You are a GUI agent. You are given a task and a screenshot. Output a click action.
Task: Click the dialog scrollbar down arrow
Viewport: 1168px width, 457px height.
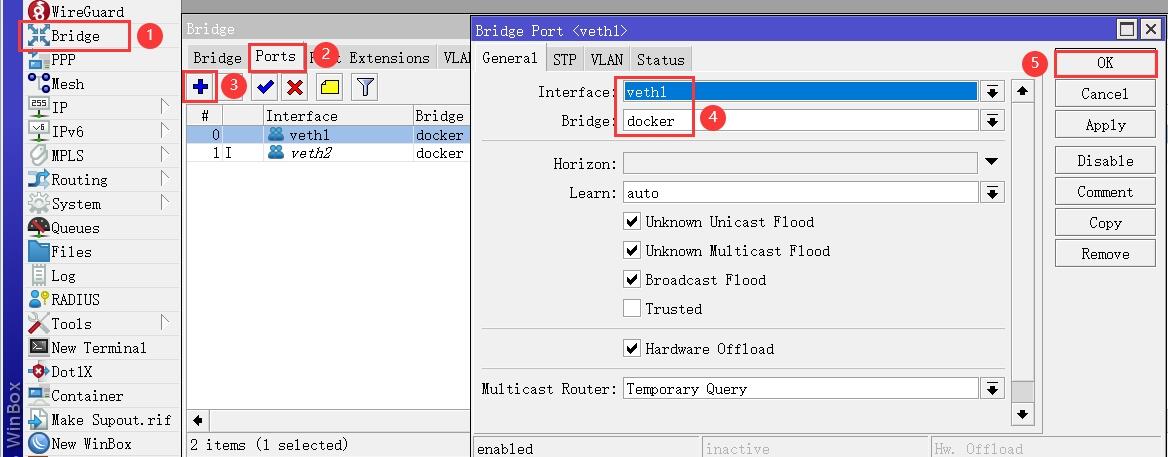(x=1021, y=413)
